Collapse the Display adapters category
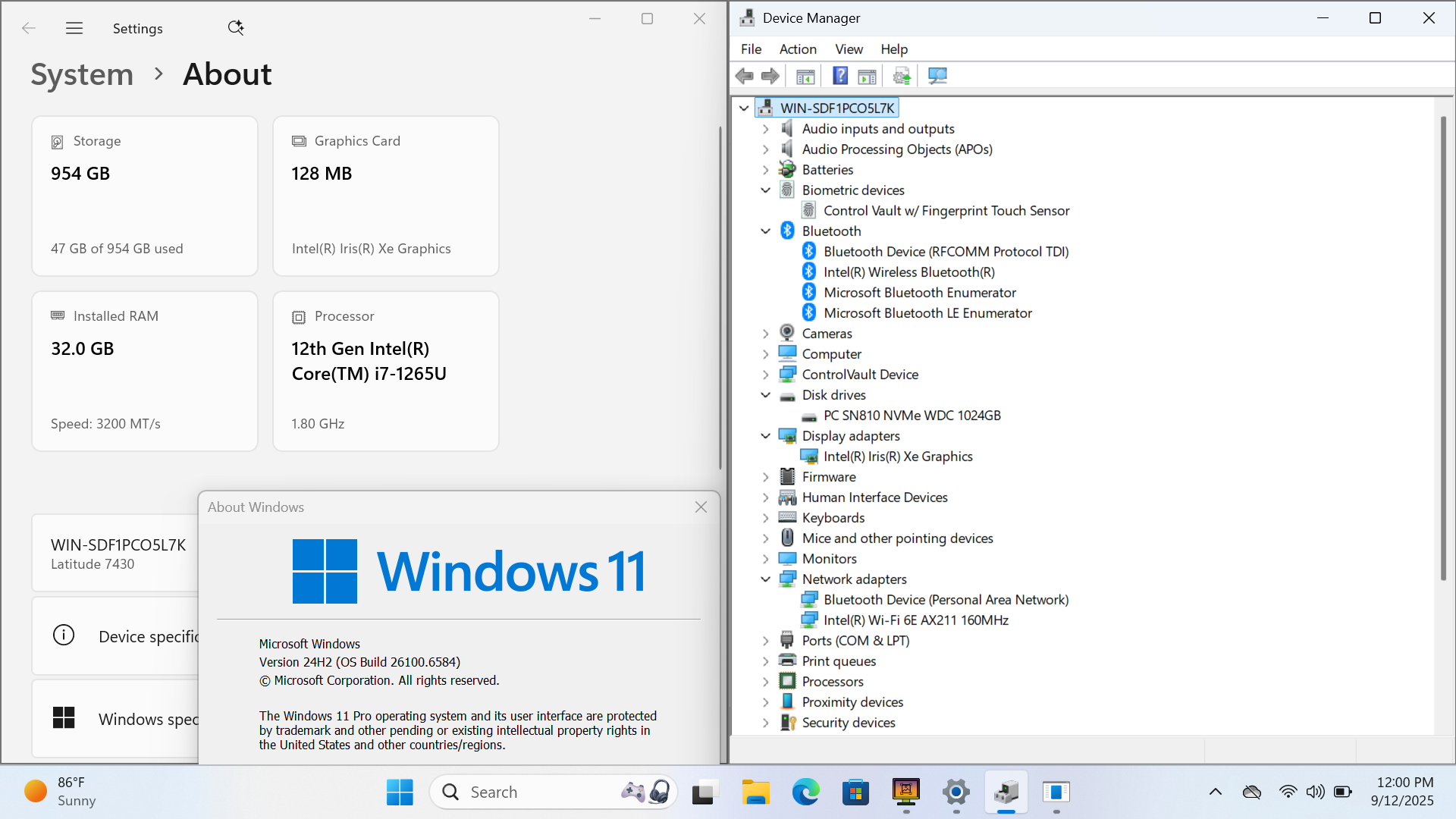1456x819 pixels. point(765,436)
